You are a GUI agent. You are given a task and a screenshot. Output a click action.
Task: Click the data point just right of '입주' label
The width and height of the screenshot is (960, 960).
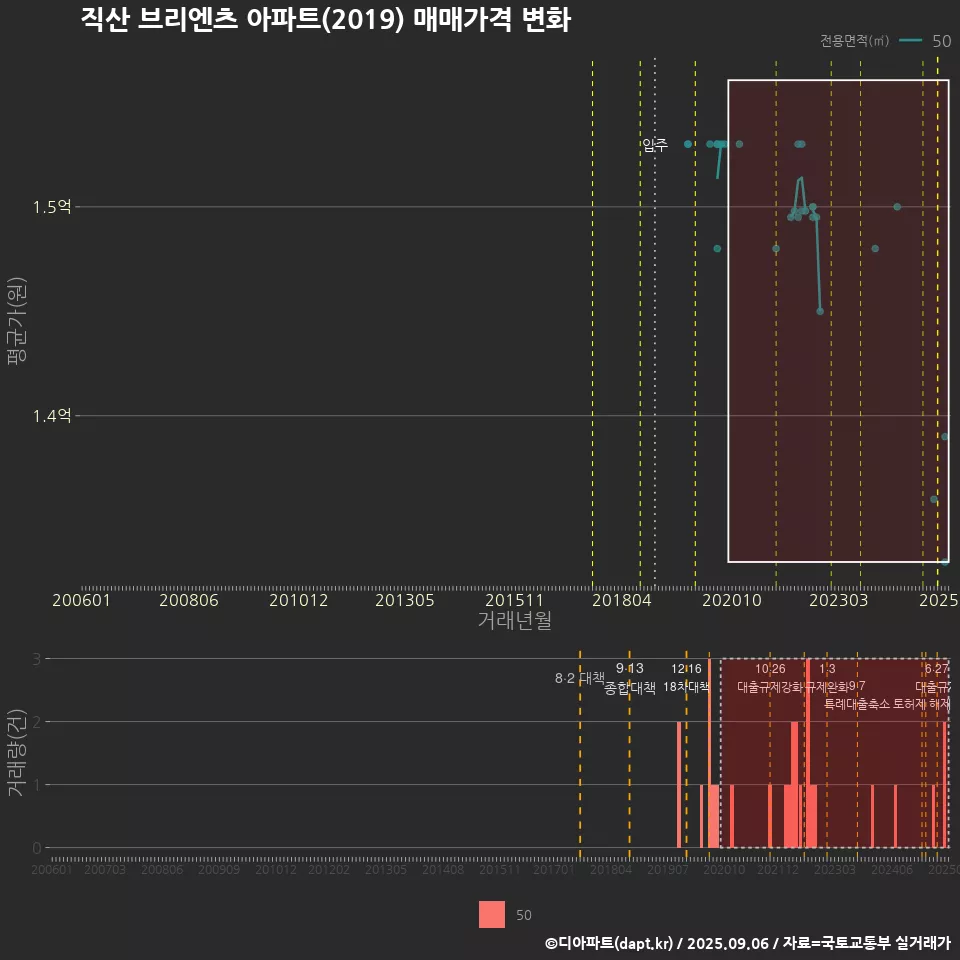point(688,144)
